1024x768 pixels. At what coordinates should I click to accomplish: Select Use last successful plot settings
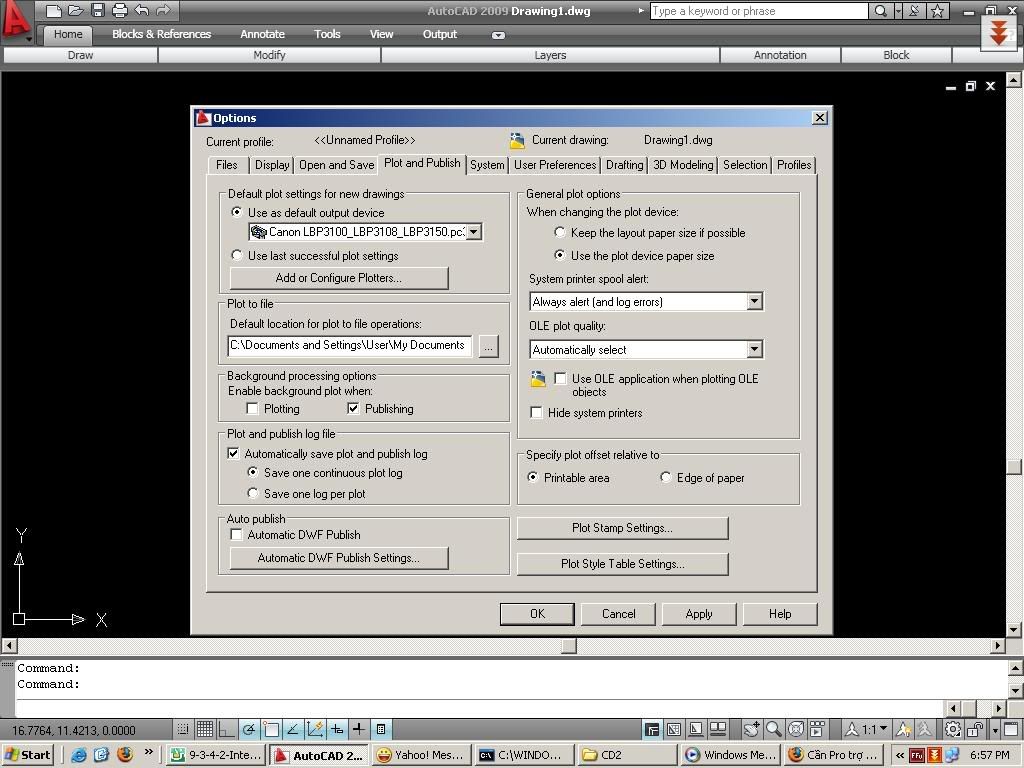click(236, 255)
